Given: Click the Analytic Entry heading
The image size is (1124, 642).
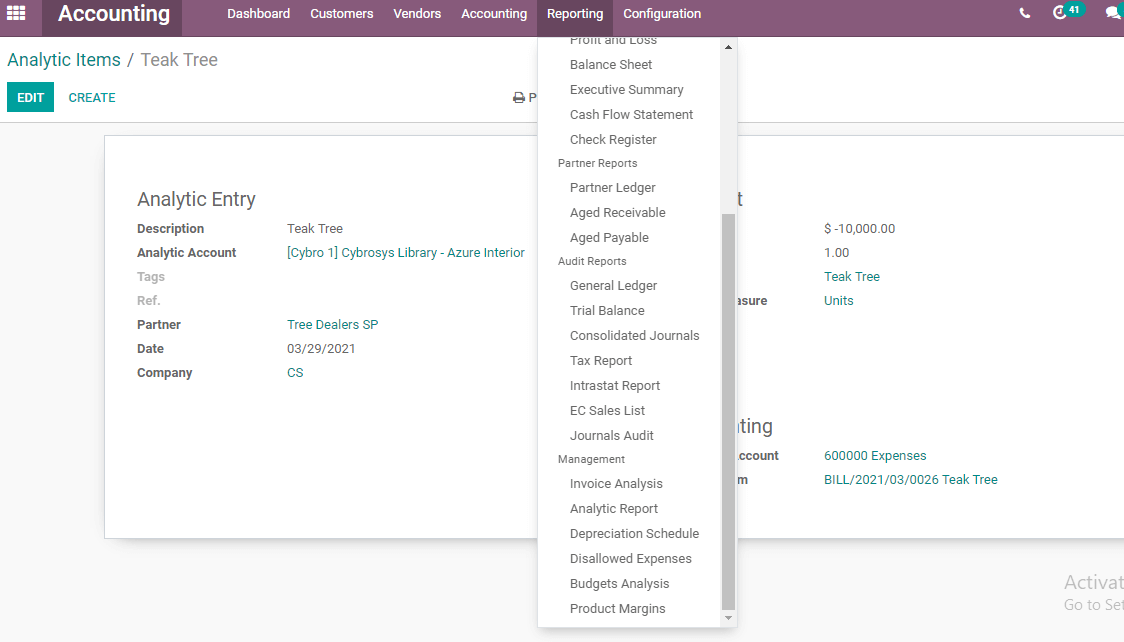Looking at the screenshot, I should coord(196,199).
